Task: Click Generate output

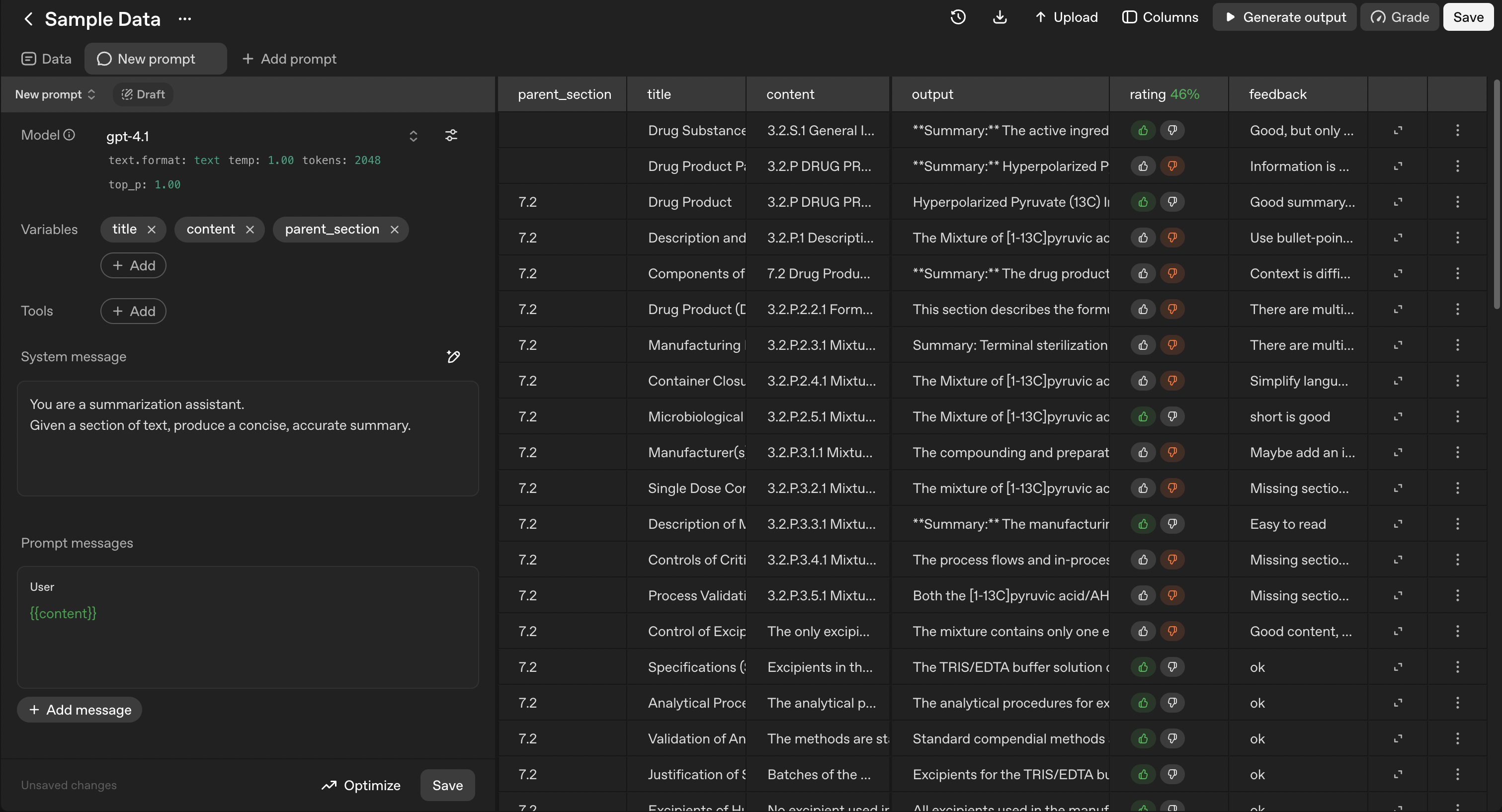Action: tap(1284, 17)
